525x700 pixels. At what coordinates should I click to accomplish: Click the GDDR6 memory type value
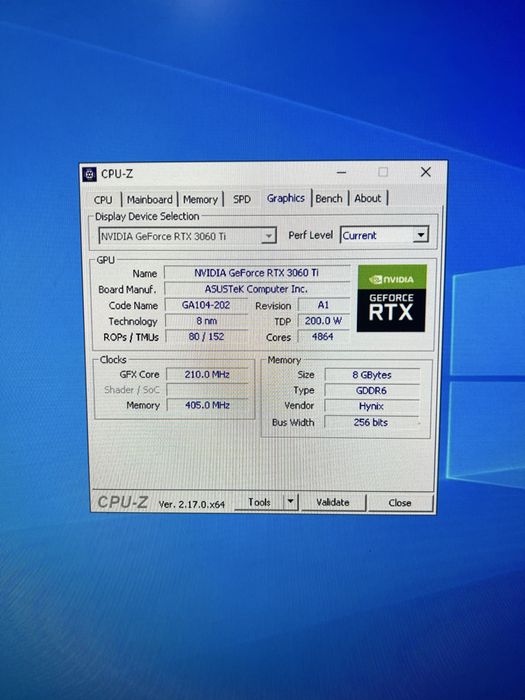(x=372, y=391)
